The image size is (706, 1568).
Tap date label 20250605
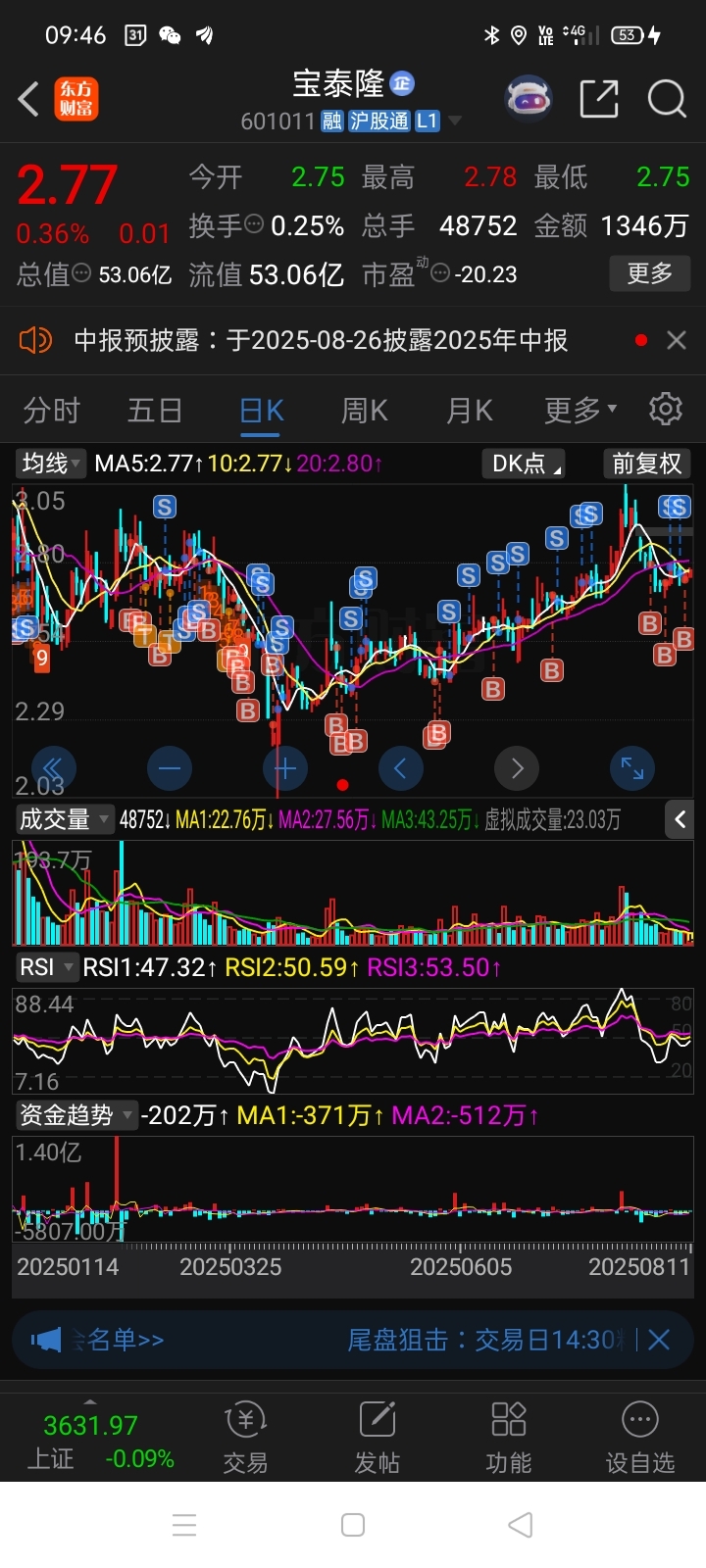pos(461,1267)
